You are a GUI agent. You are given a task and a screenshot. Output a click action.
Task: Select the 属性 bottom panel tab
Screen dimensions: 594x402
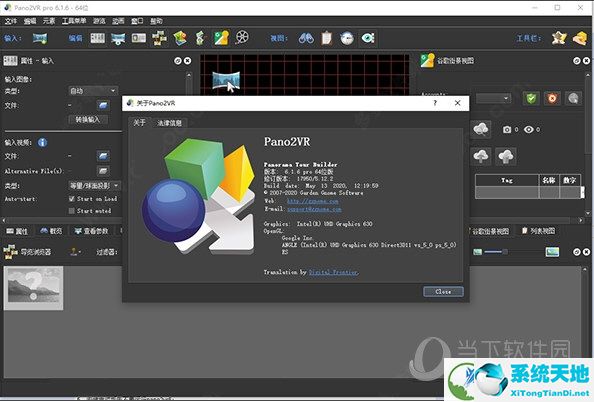click(17, 231)
